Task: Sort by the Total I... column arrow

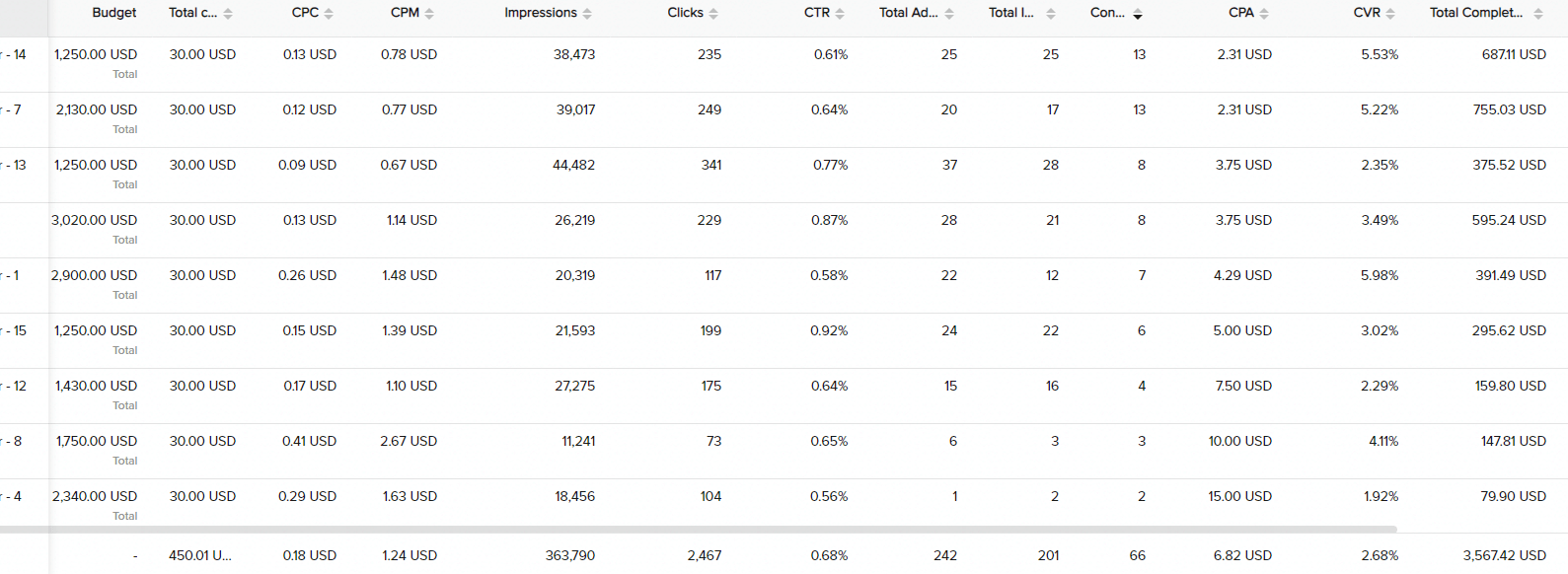Action: click(1051, 14)
